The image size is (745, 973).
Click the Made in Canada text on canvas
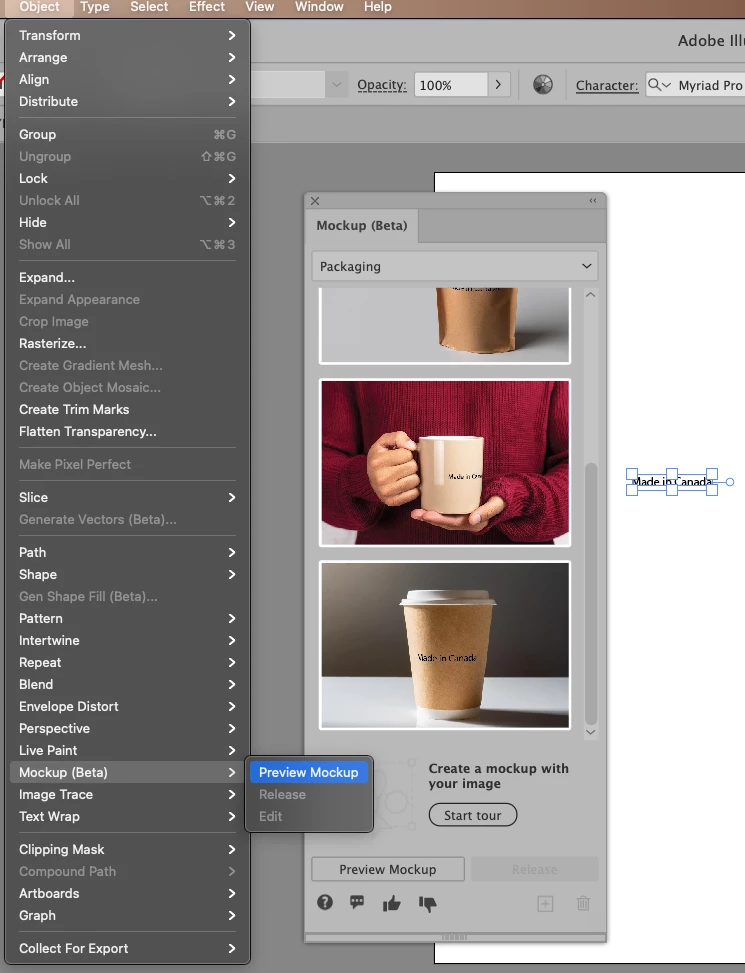tap(672, 482)
